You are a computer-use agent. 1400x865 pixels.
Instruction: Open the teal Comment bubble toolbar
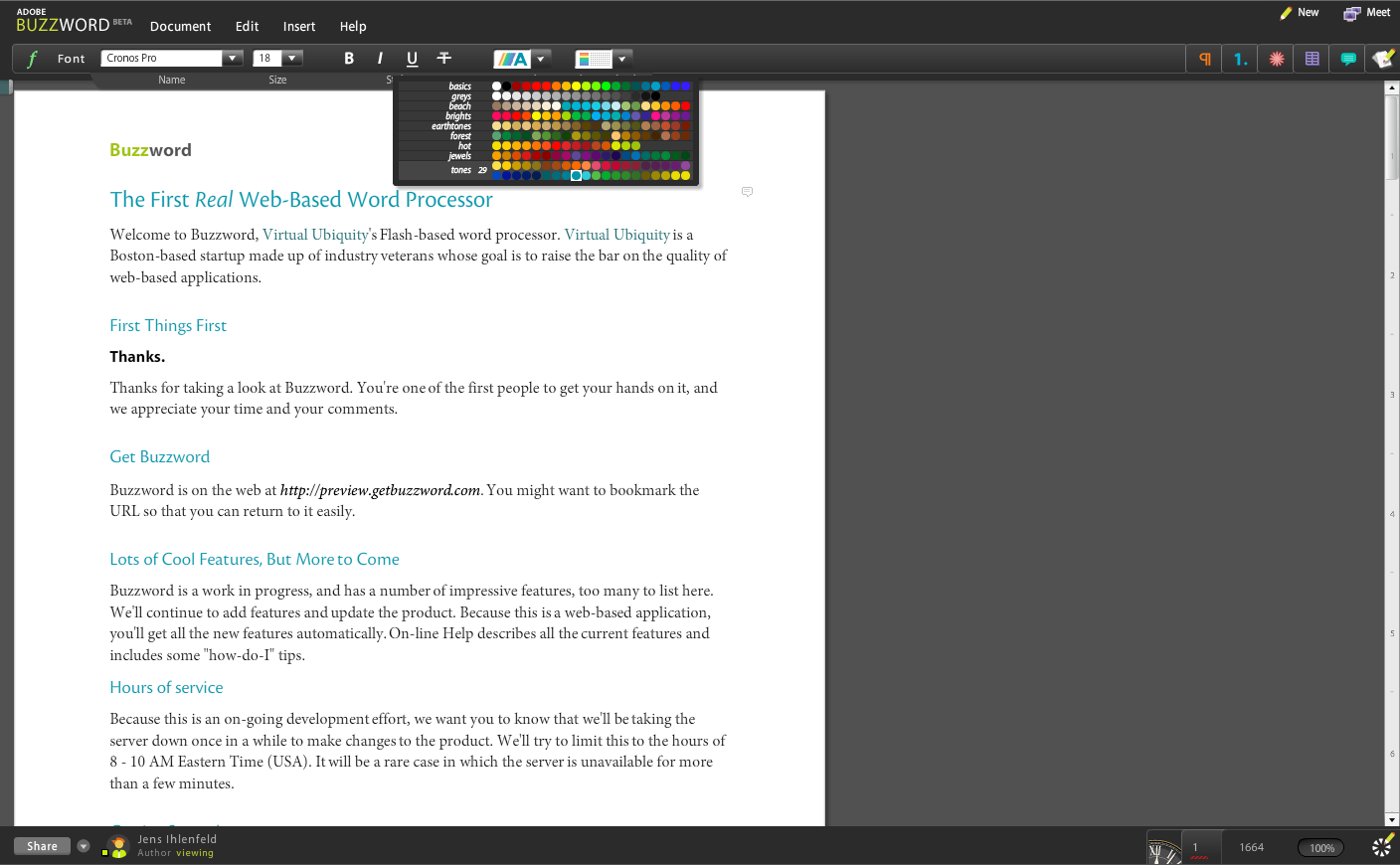coord(1348,59)
